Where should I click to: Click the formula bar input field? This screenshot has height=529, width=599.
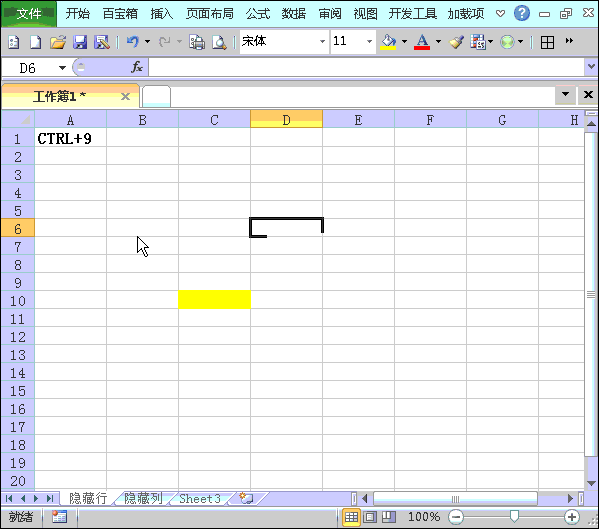coord(366,67)
